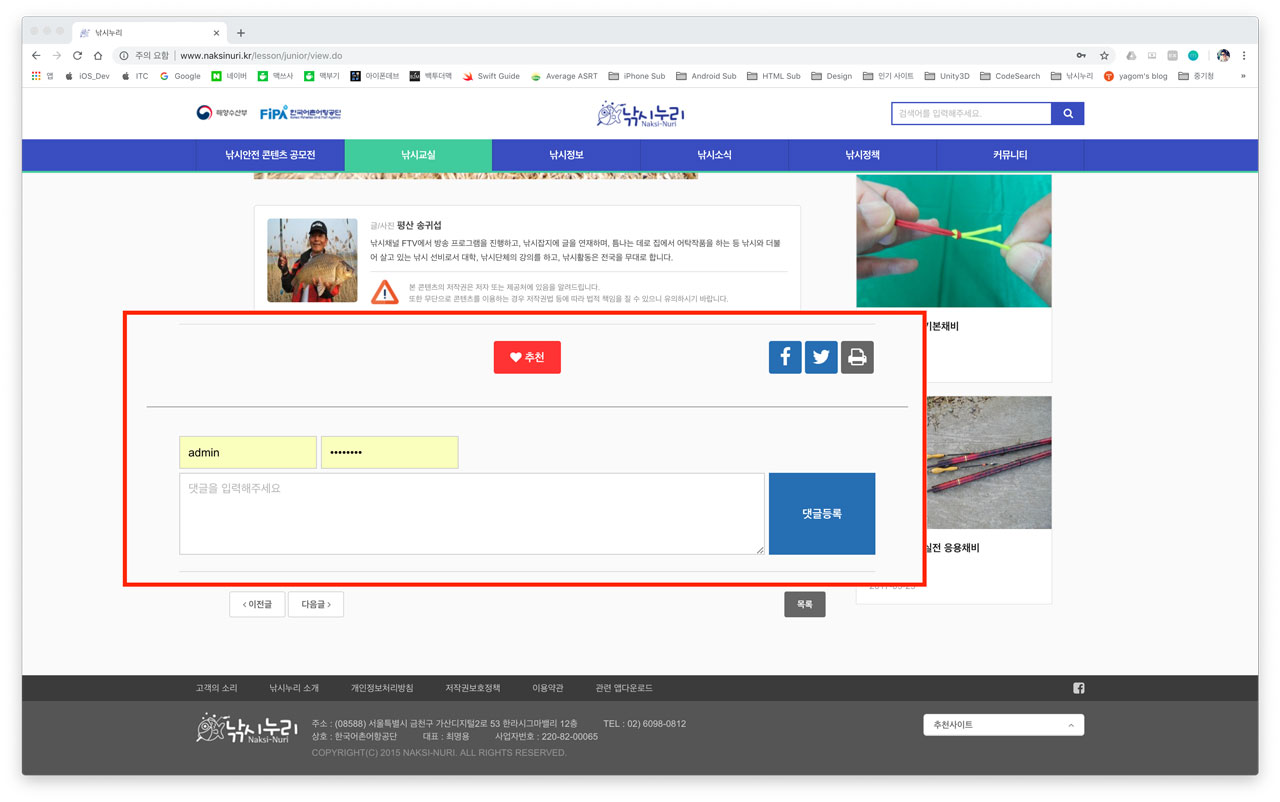Open the footer Facebook page icon
This screenshot has width=1280, height=802.
click(x=1078, y=688)
